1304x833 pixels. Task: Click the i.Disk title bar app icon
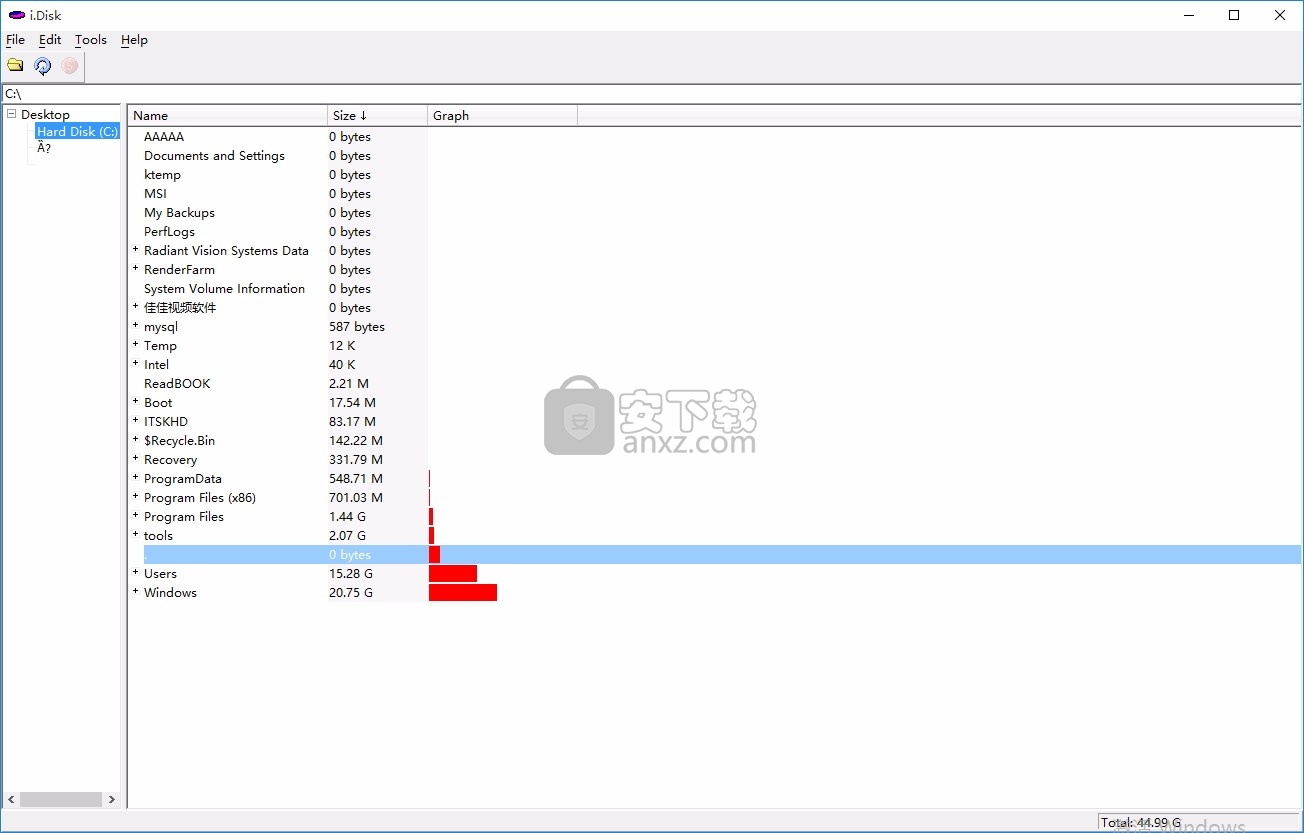[16, 15]
